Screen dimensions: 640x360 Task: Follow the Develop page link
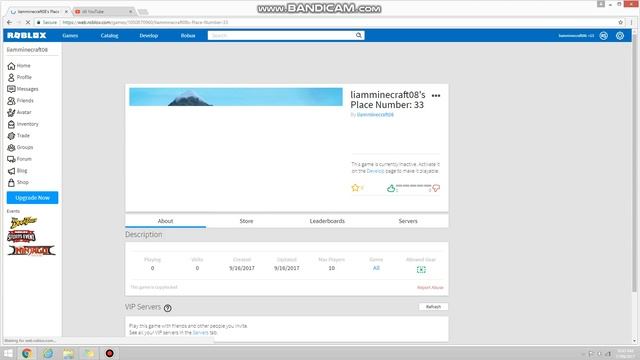tap(375, 171)
